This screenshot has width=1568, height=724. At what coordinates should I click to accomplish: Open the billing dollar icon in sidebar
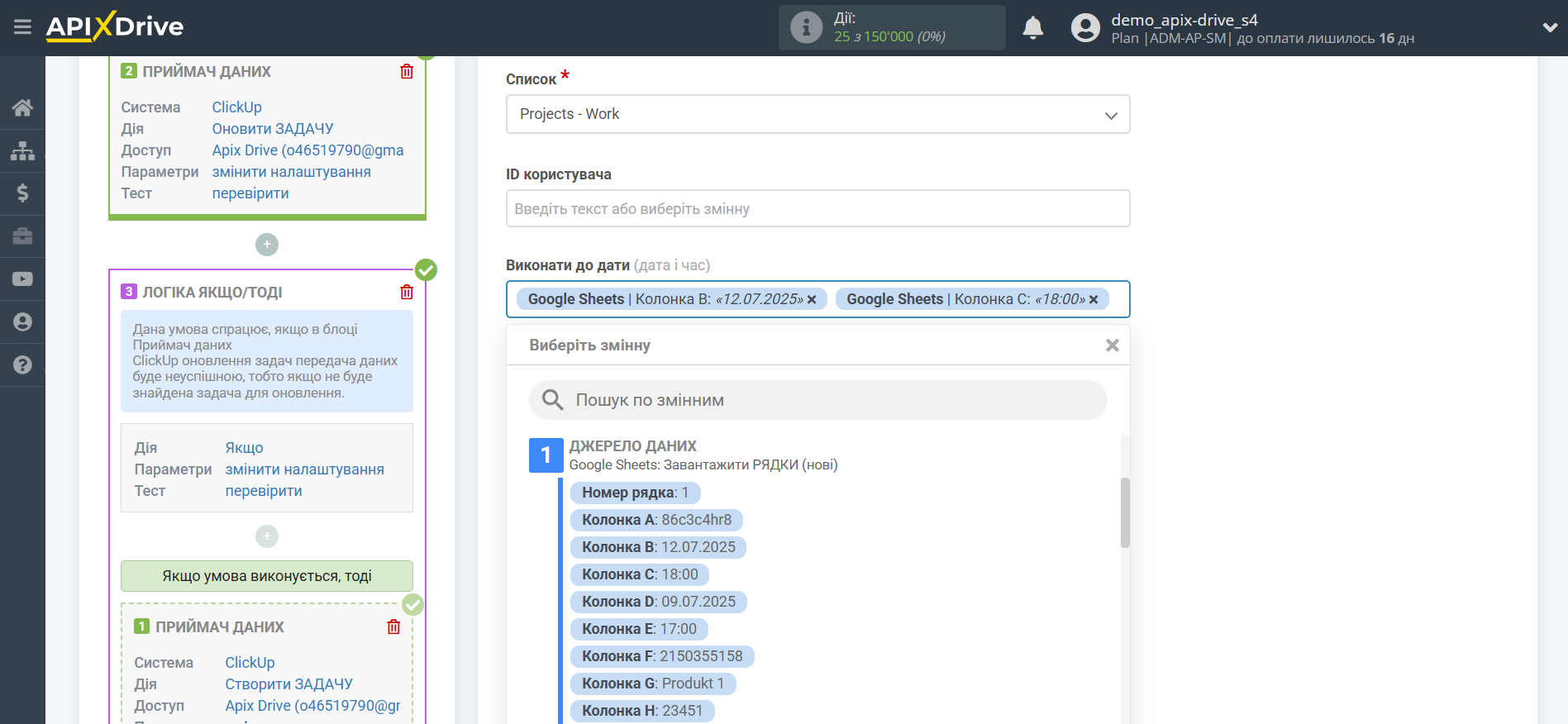[22, 193]
